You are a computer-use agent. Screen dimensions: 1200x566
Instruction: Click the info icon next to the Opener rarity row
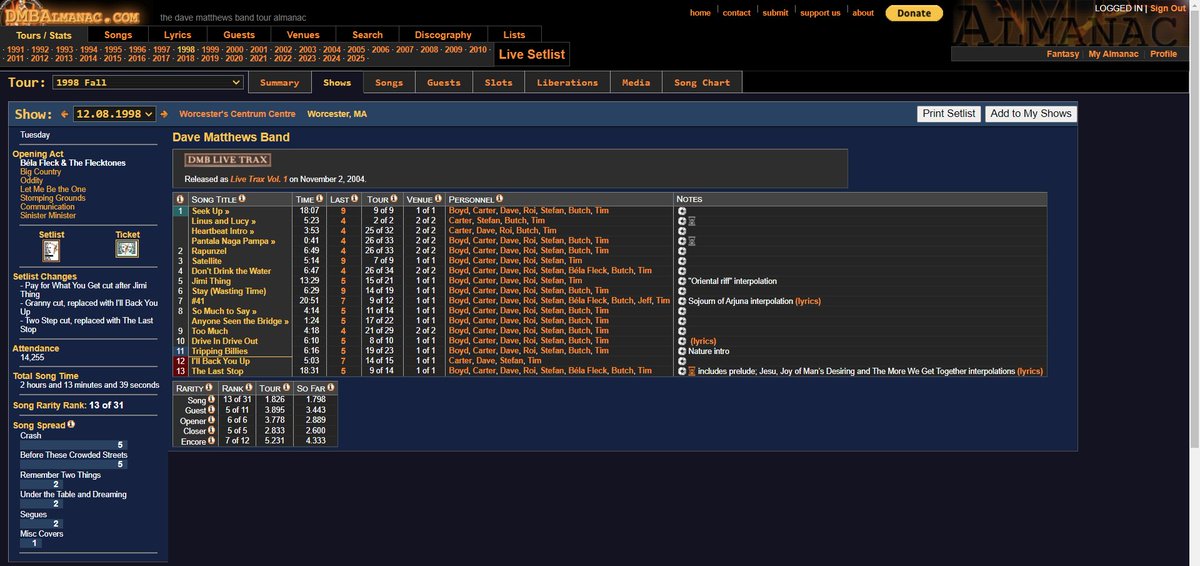[210, 420]
